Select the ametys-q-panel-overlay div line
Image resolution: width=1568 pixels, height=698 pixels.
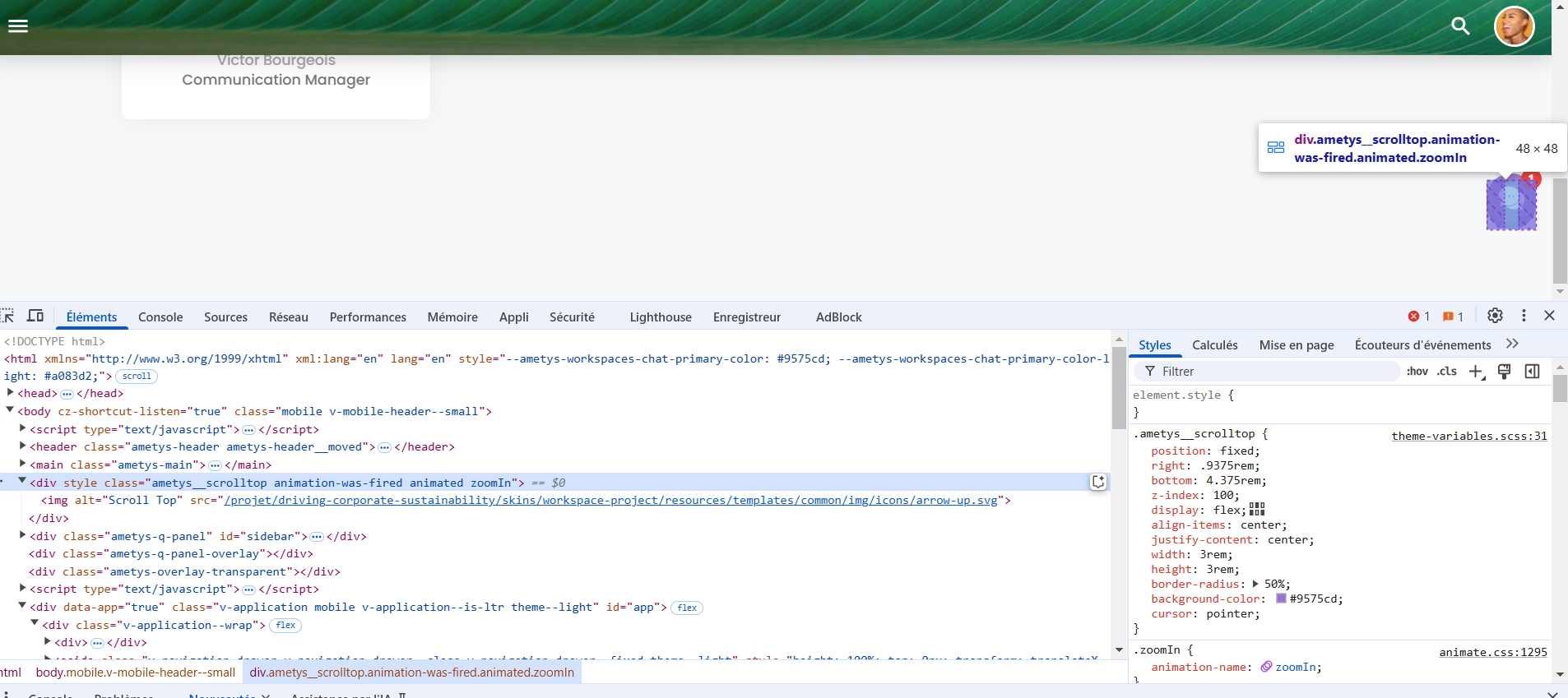pyautogui.click(x=170, y=553)
